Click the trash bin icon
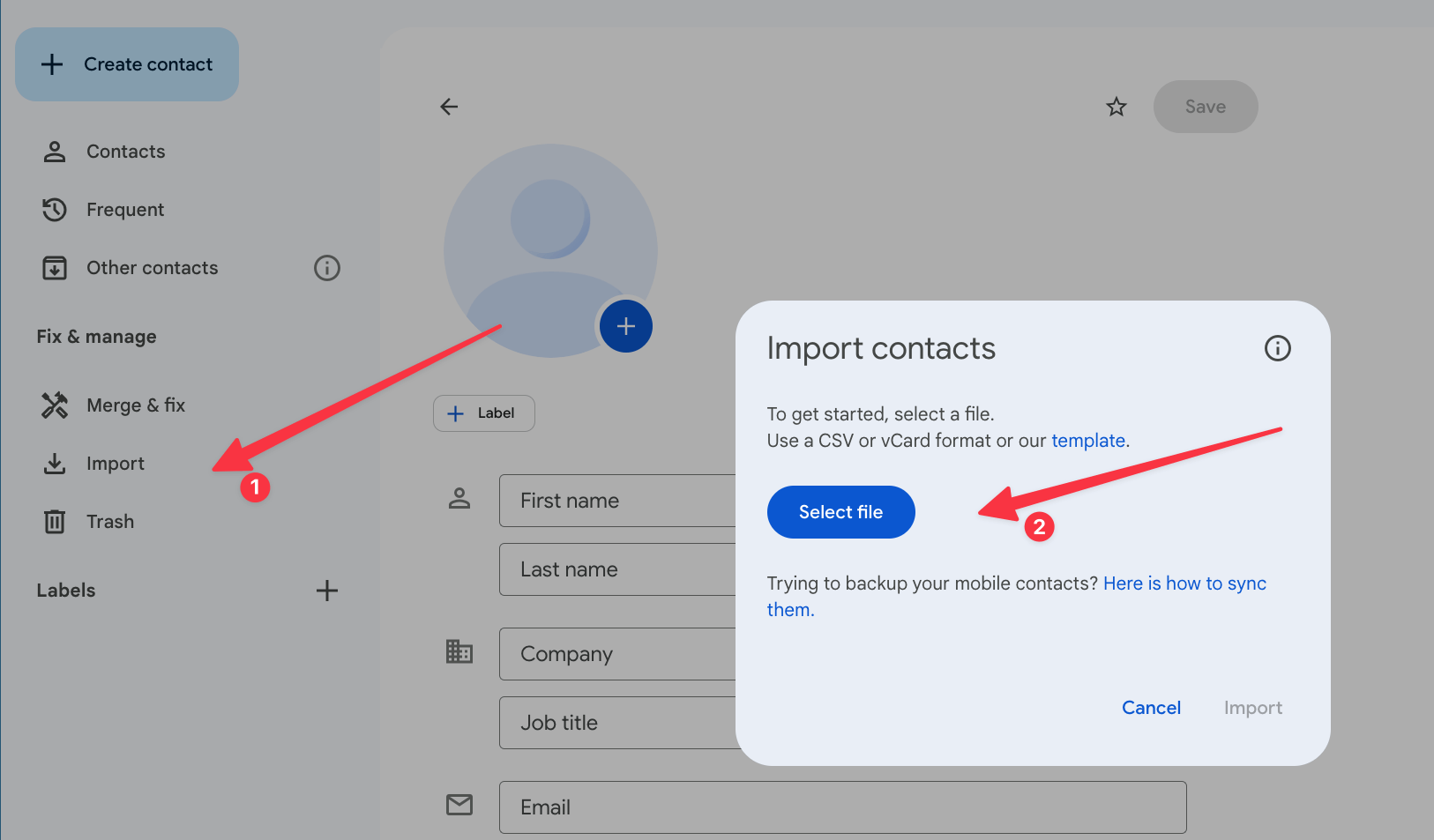This screenshot has width=1434, height=840. coord(55,522)
